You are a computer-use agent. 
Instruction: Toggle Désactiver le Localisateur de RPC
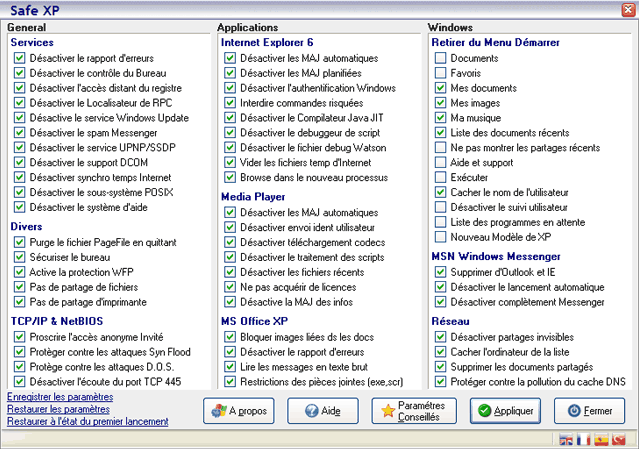pyautogui.click(x=19, y=103)
